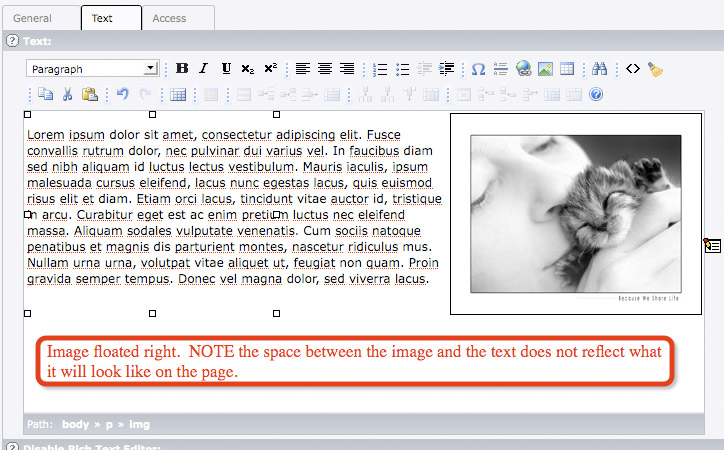Click the cut scissors icon
This screenshot has width=724, height=450.
(x=68, y=95)
